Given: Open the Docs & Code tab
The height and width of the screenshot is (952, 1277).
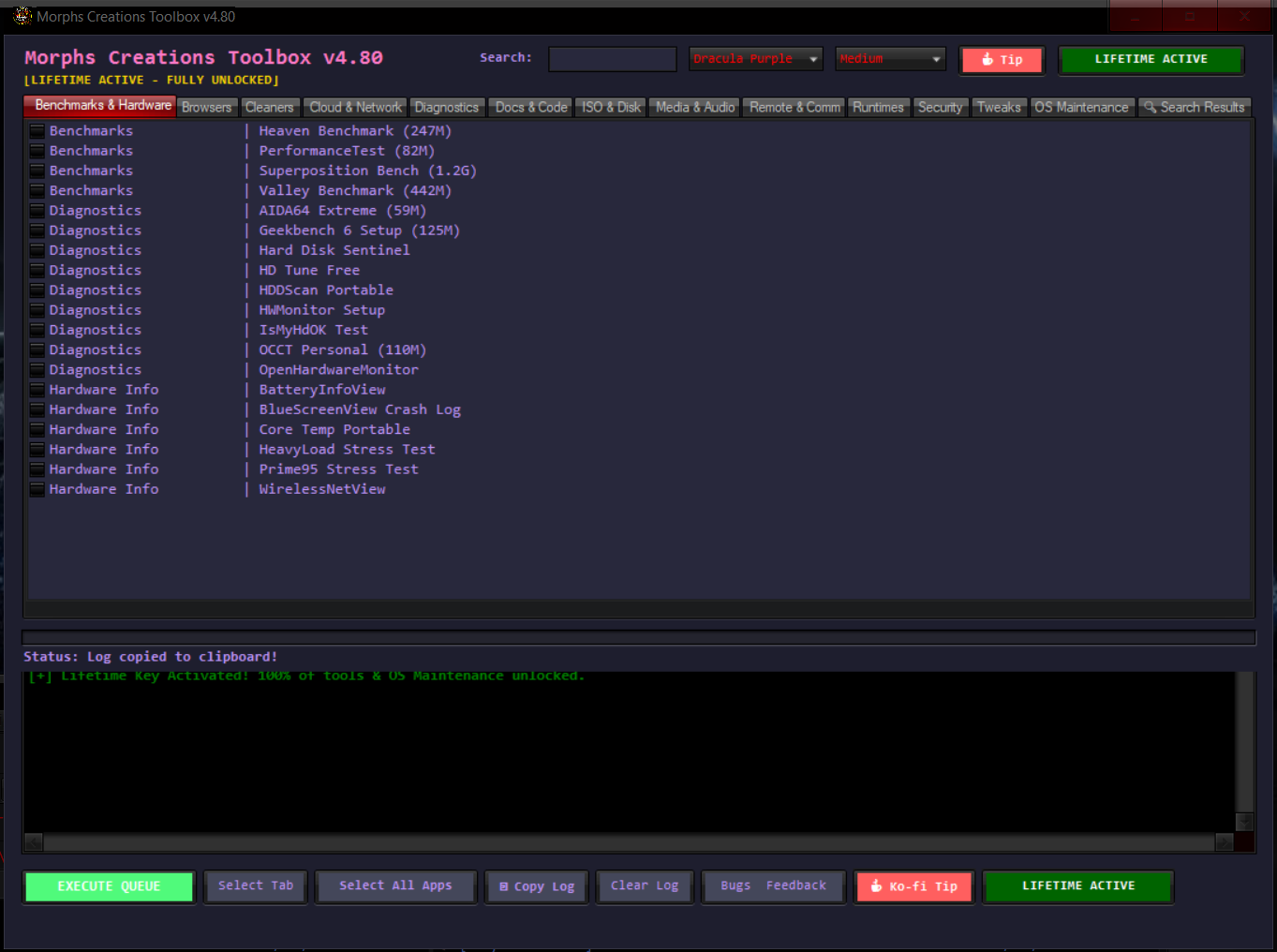Looking at the screenshot, I should click(531, 108).
